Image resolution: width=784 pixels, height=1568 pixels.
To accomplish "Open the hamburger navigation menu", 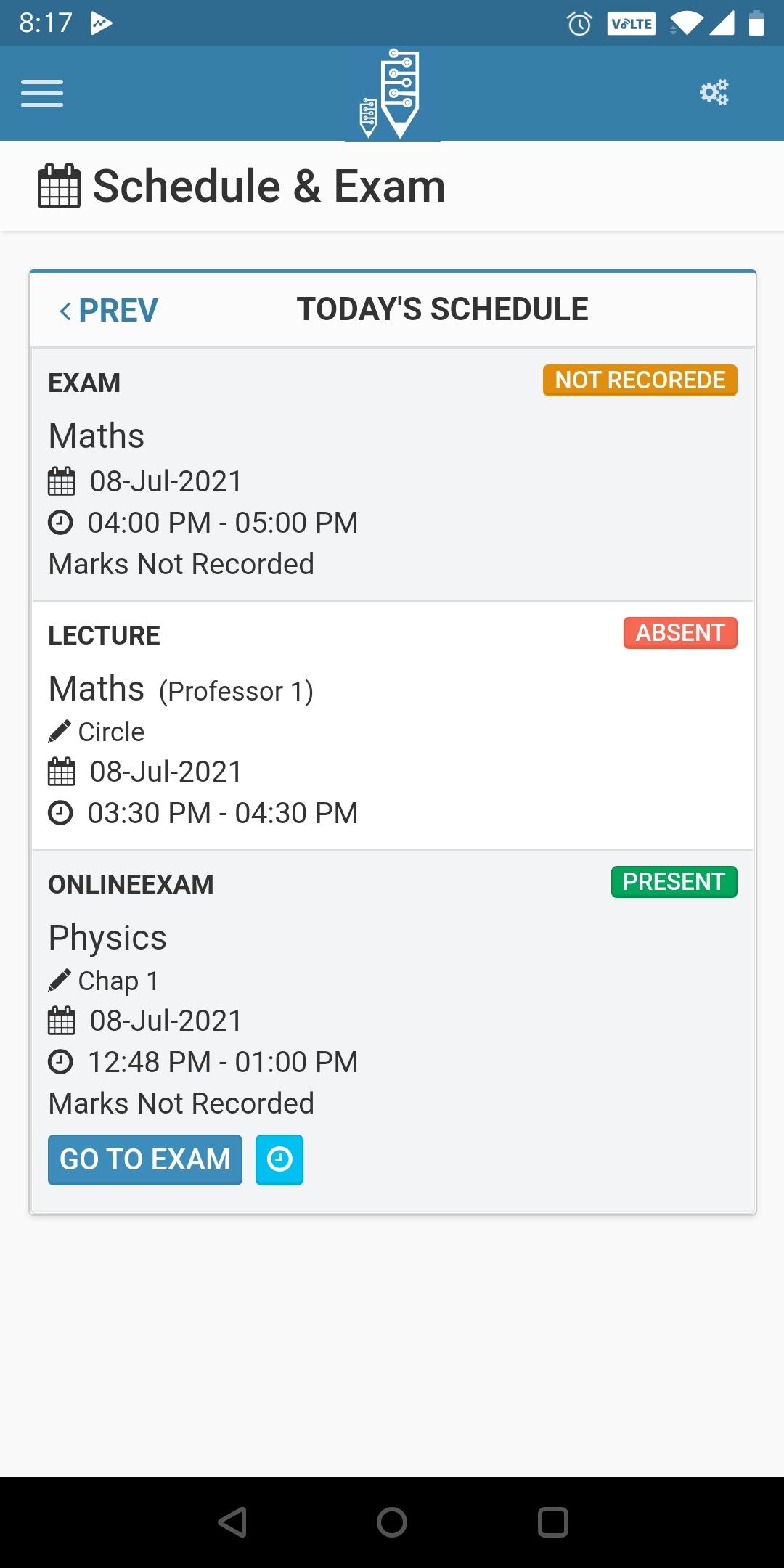I will [x=42, y=93].
